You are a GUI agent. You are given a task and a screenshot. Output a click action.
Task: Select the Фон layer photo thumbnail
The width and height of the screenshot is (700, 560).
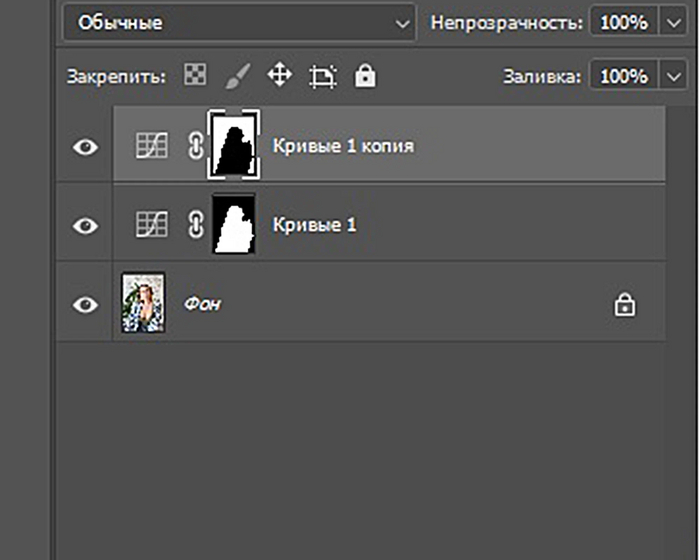click(142, 303)
